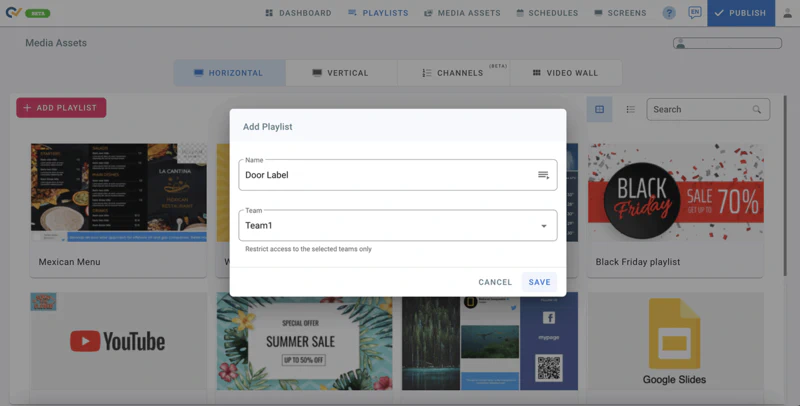Open the social media forest playlist thumbnail
The height and width of the screenshot is (406, 800).
(x=490, y=341)
